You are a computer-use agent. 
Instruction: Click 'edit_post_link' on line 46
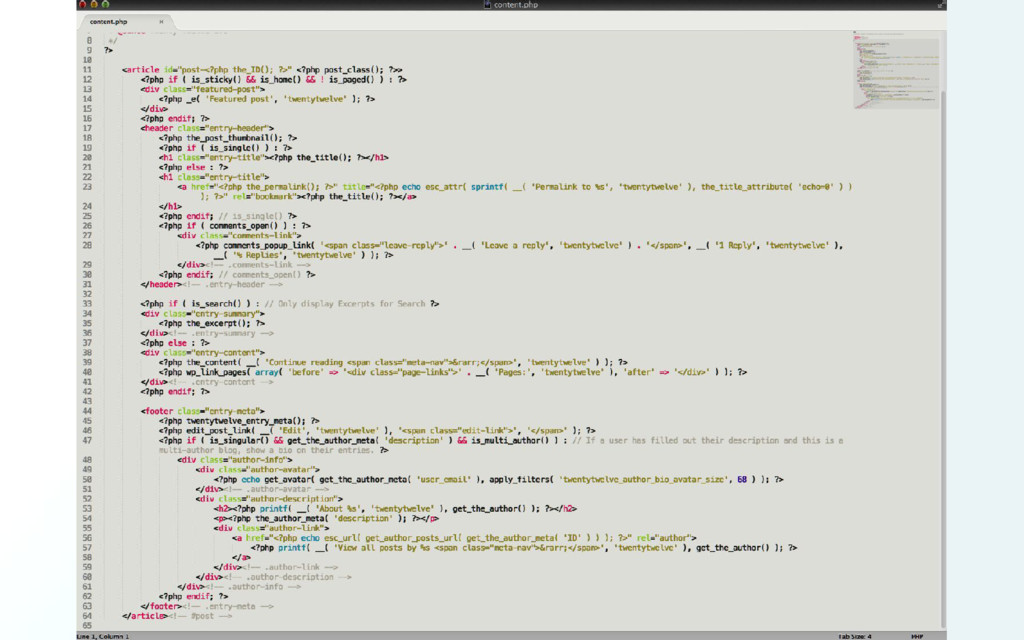(x=219, y=431)
